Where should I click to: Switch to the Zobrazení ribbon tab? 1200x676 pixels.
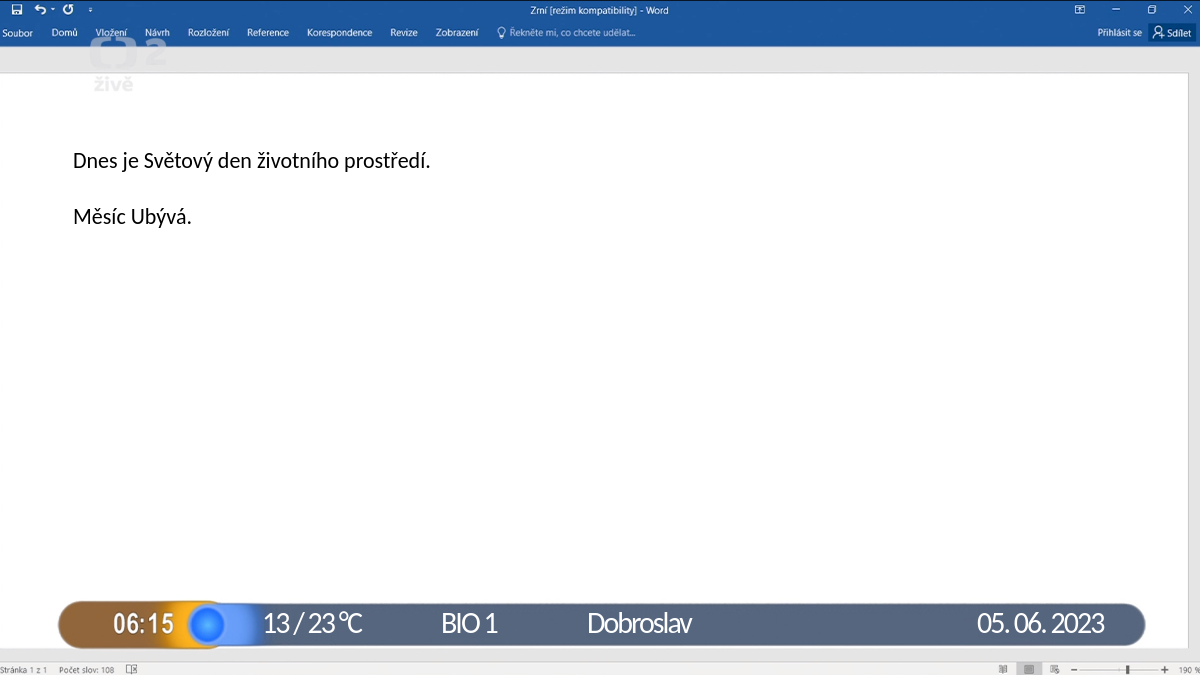457,33
